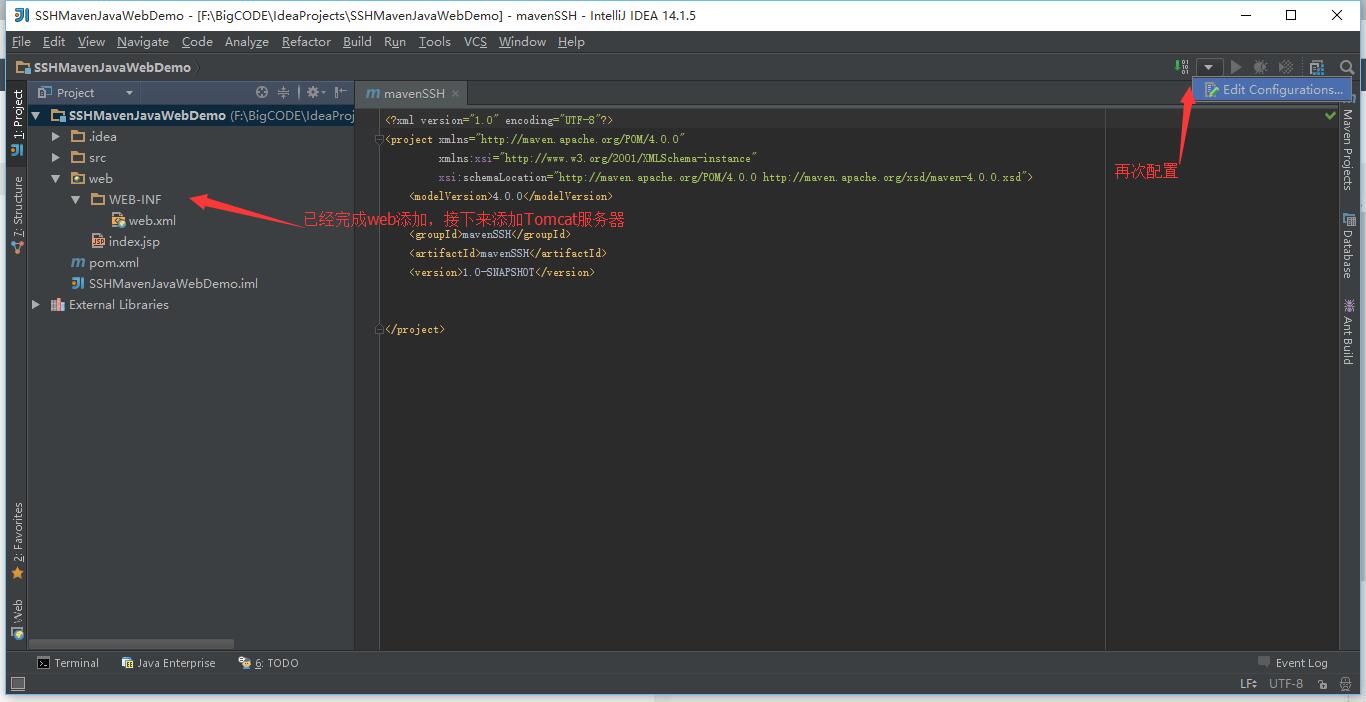The height and width of the screenshot is (702, 1366).
Task: Click the project tree horizontal scrollbar
Action: pos(131,644)
